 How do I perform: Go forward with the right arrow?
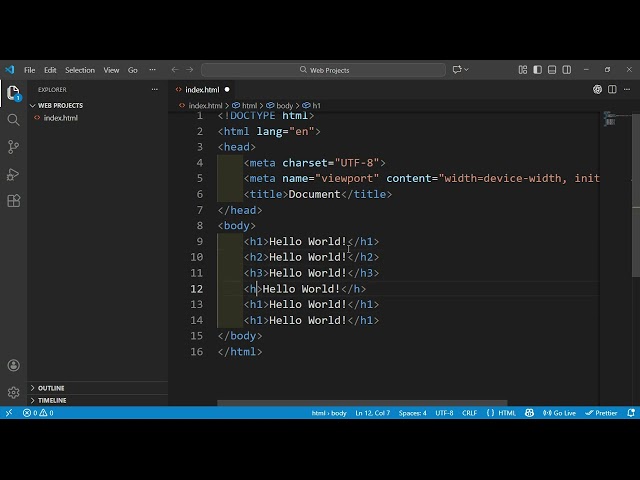190,70
